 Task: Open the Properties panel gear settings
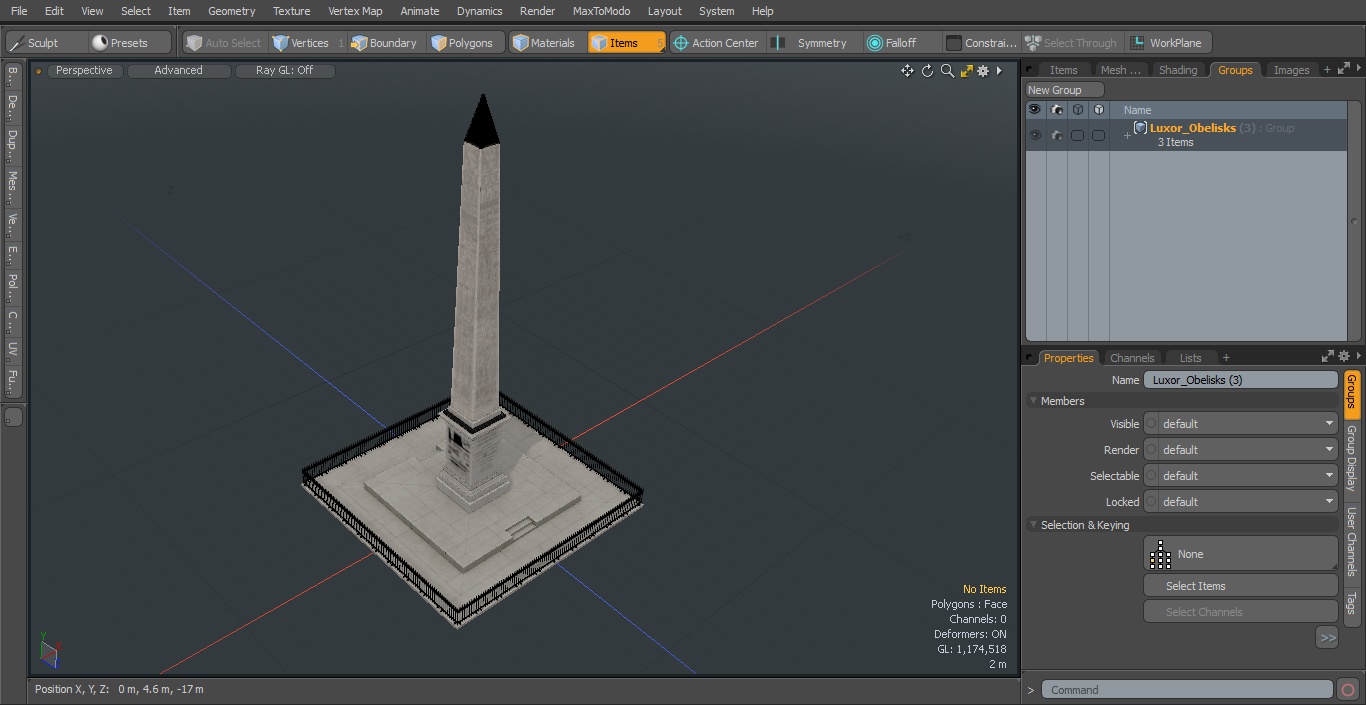[x=1344, y=356]
